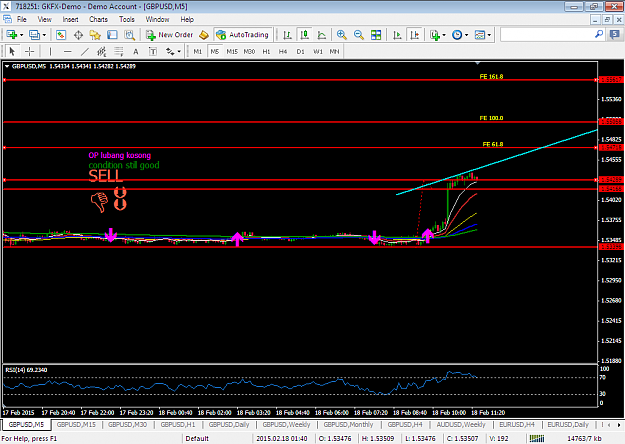625x444 pixels.
Task: Switch chart to candlesticks
Action: [x=305, y=35]
